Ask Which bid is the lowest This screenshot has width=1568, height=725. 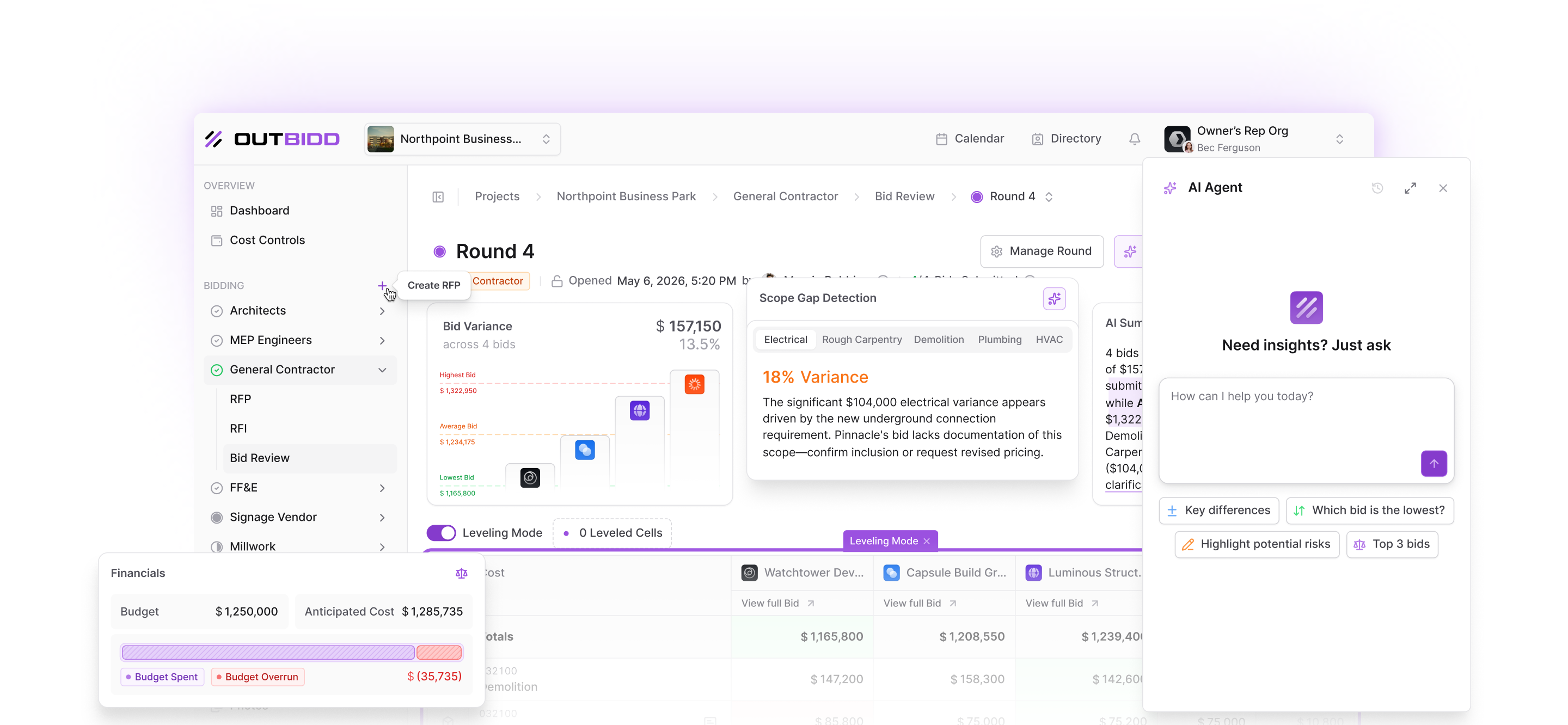coord(1370,511)
